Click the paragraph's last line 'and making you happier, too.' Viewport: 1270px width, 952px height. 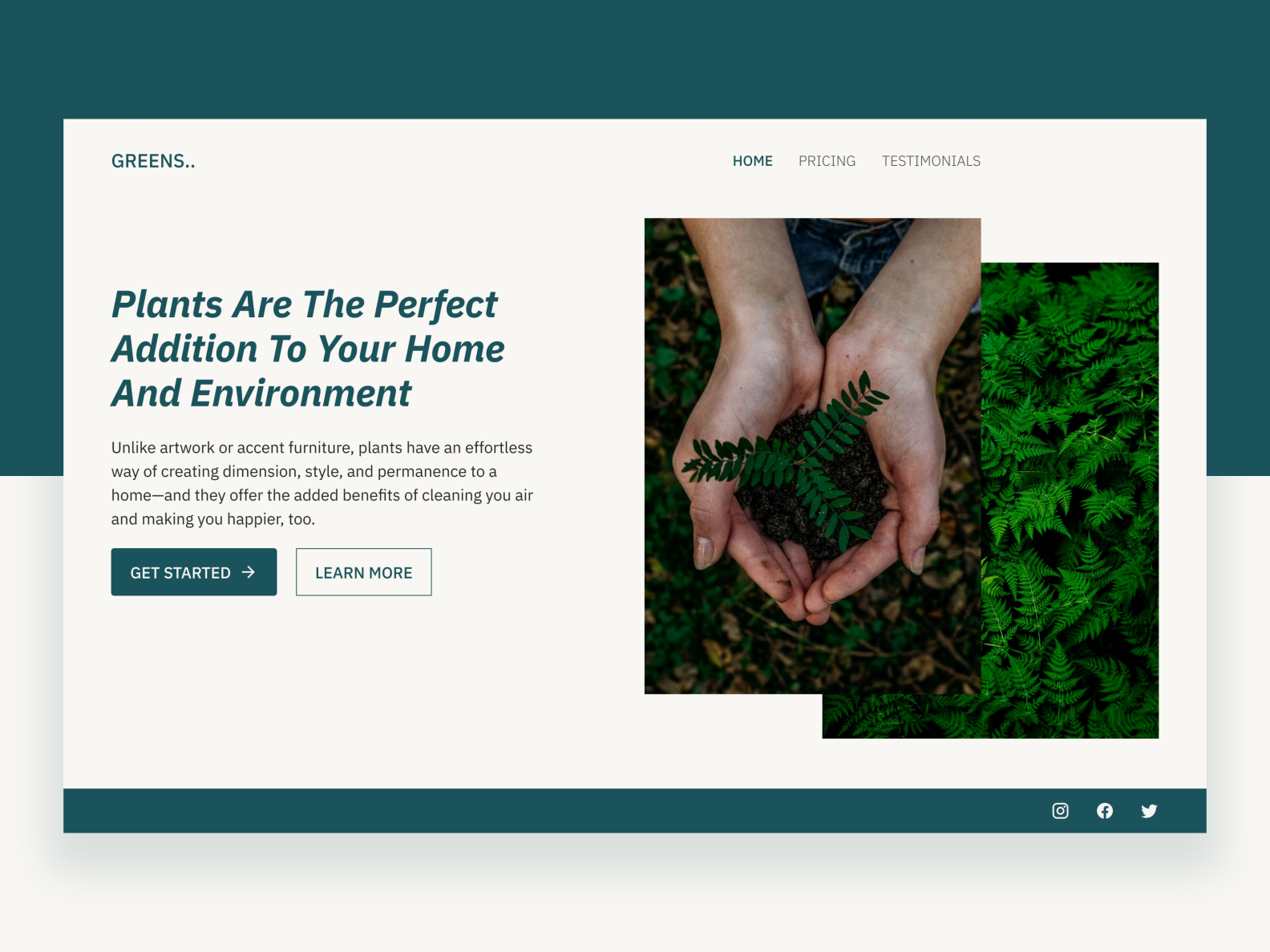(213, 519)
